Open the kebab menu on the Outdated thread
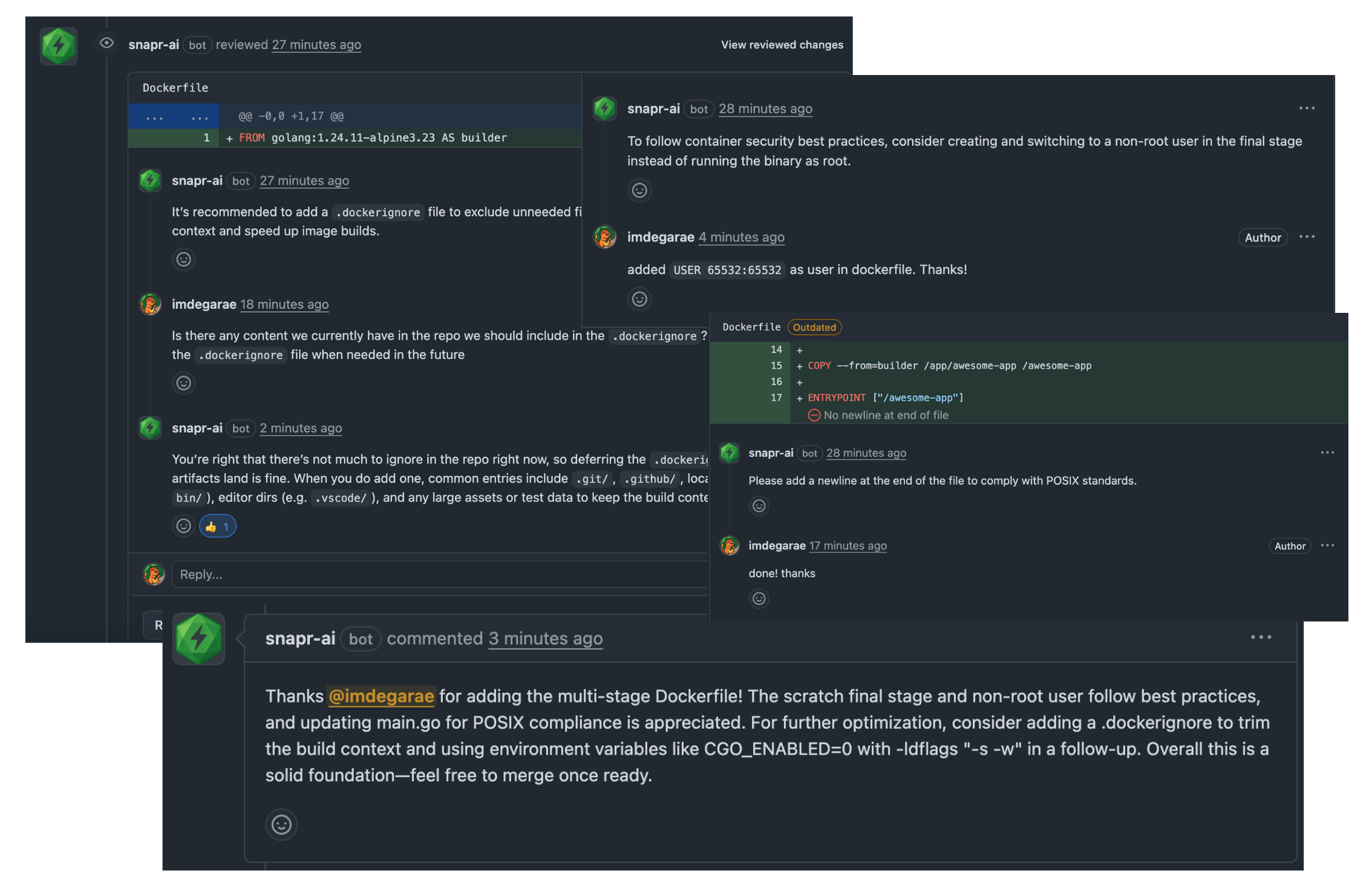This screenshot has width=1372, height=895. 1327,453
